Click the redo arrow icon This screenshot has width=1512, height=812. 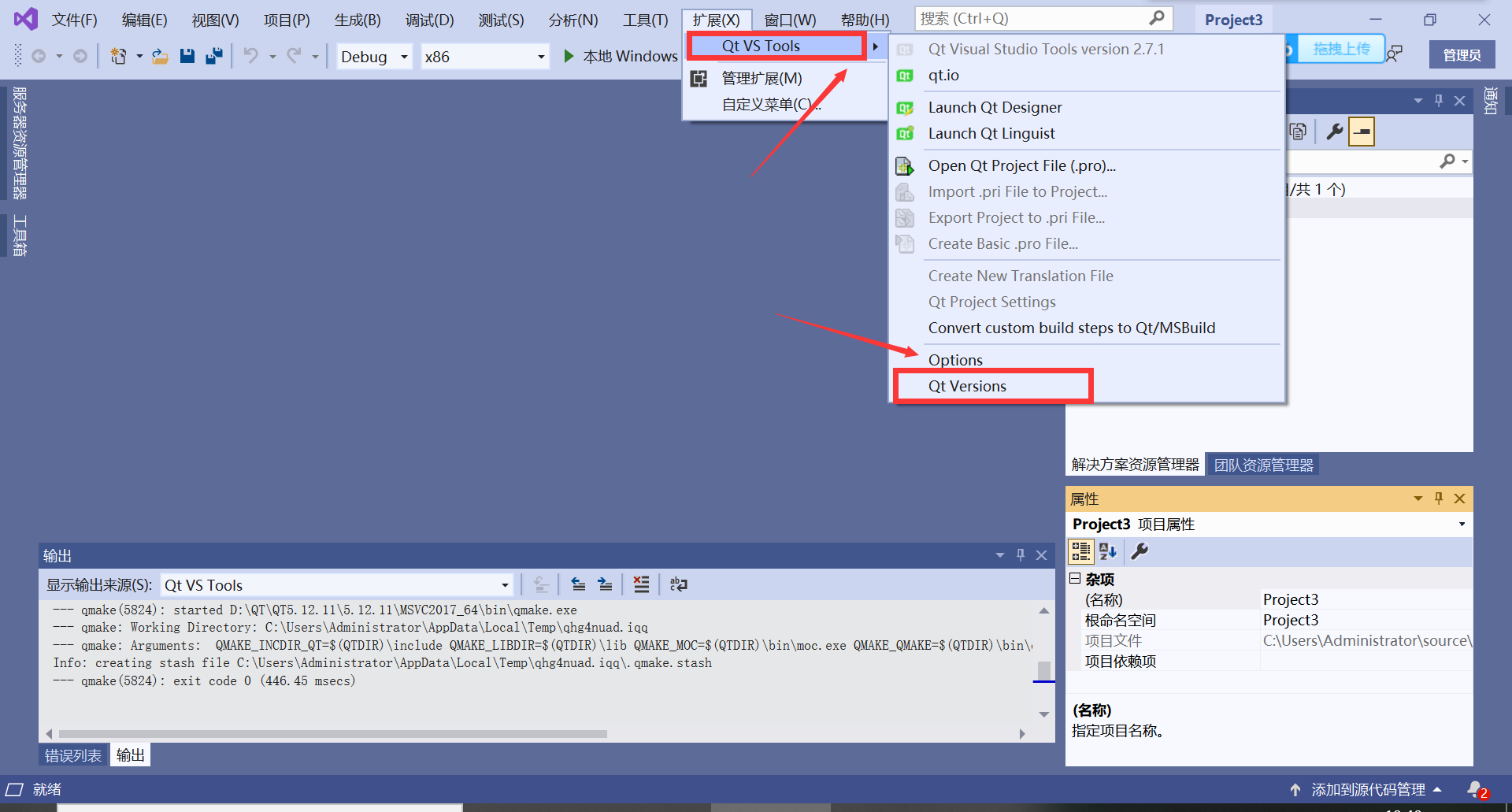click(x=294, y=56)
